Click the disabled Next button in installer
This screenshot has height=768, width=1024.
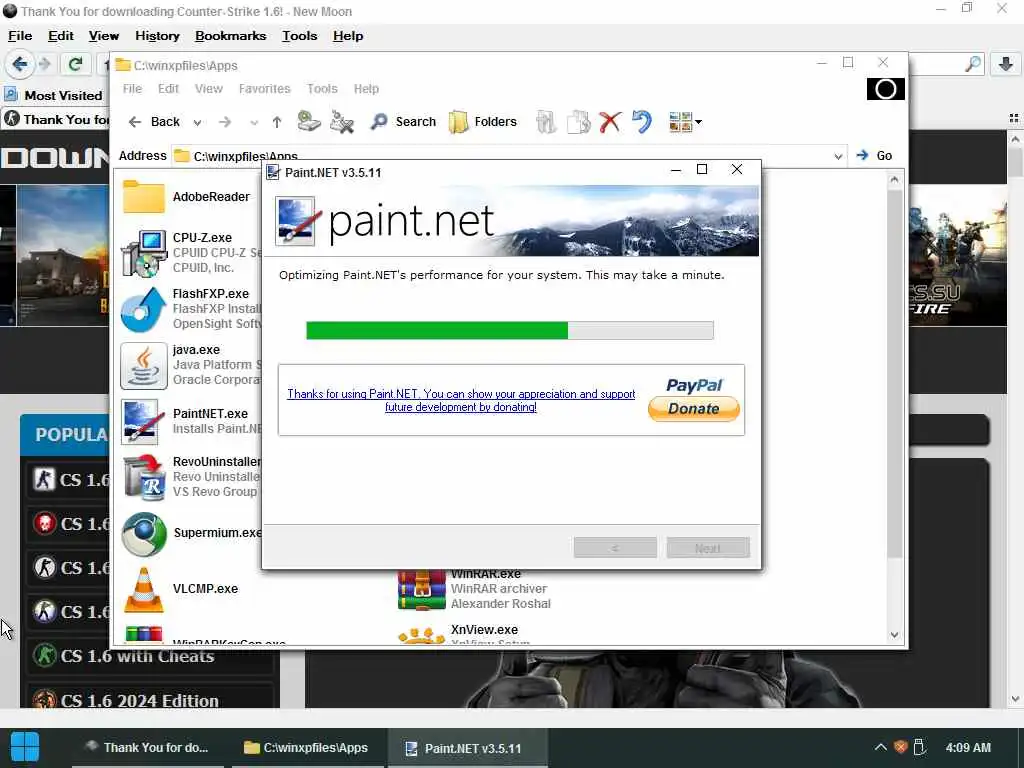click(708, 548)
